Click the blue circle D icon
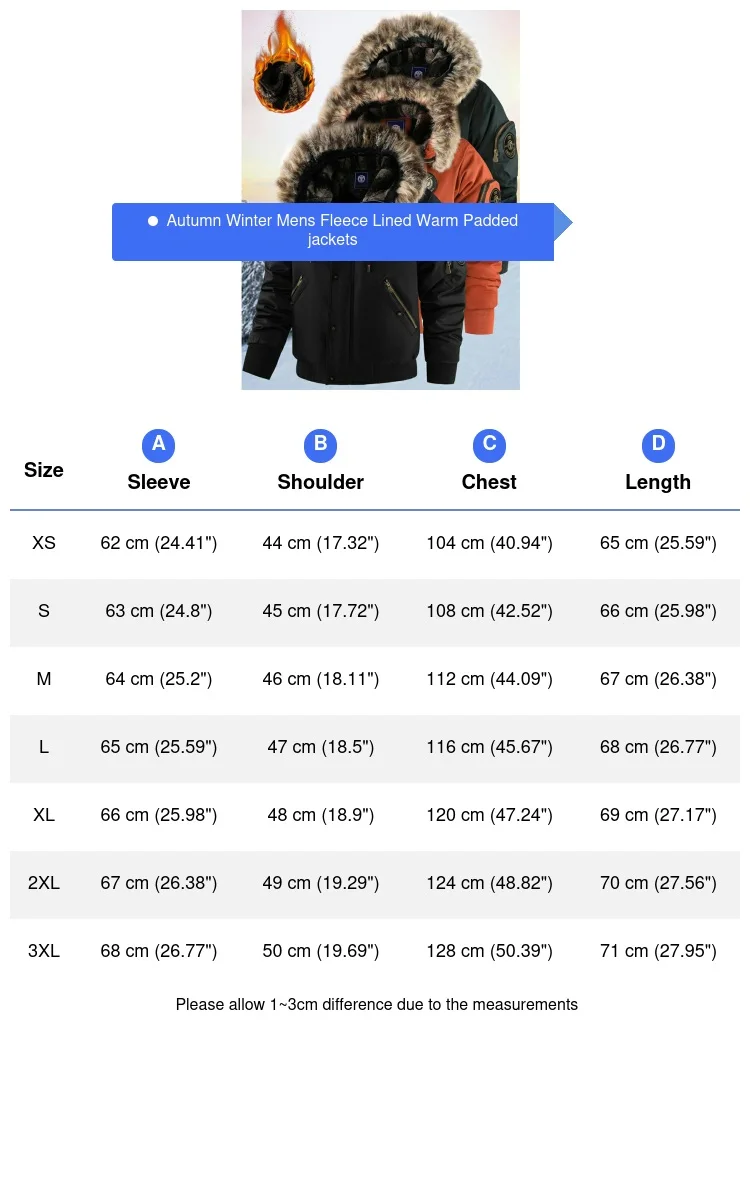 click(658, 445)
